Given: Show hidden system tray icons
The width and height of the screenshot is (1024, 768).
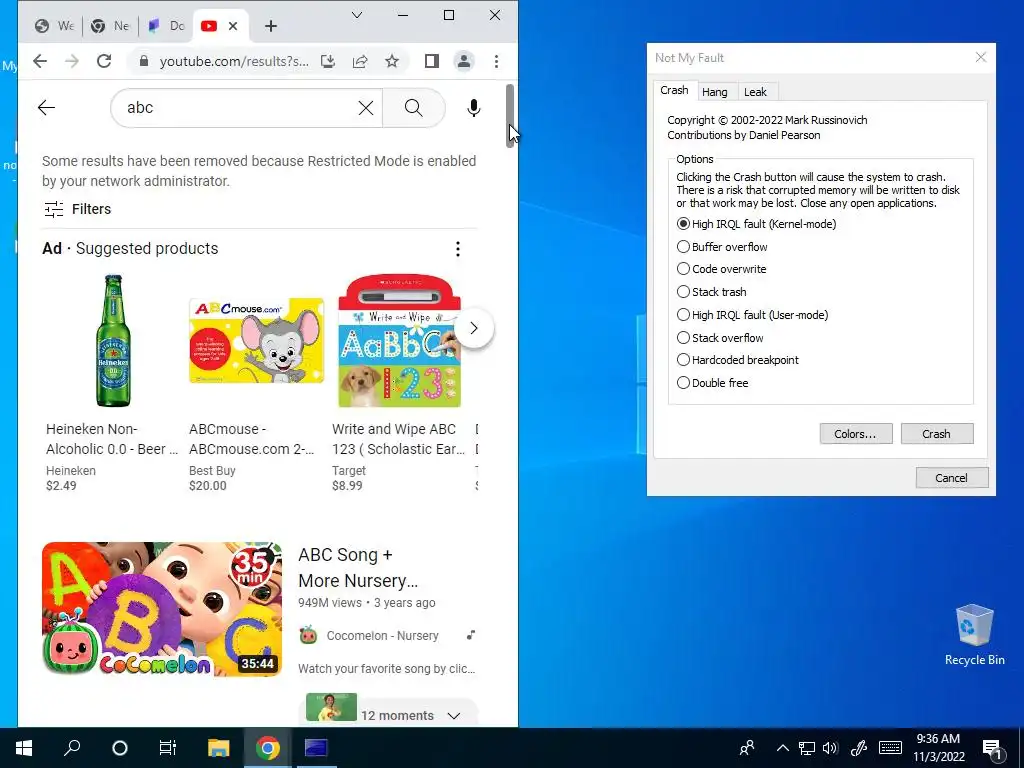Looking at the screenshot, I should [782, 748].
